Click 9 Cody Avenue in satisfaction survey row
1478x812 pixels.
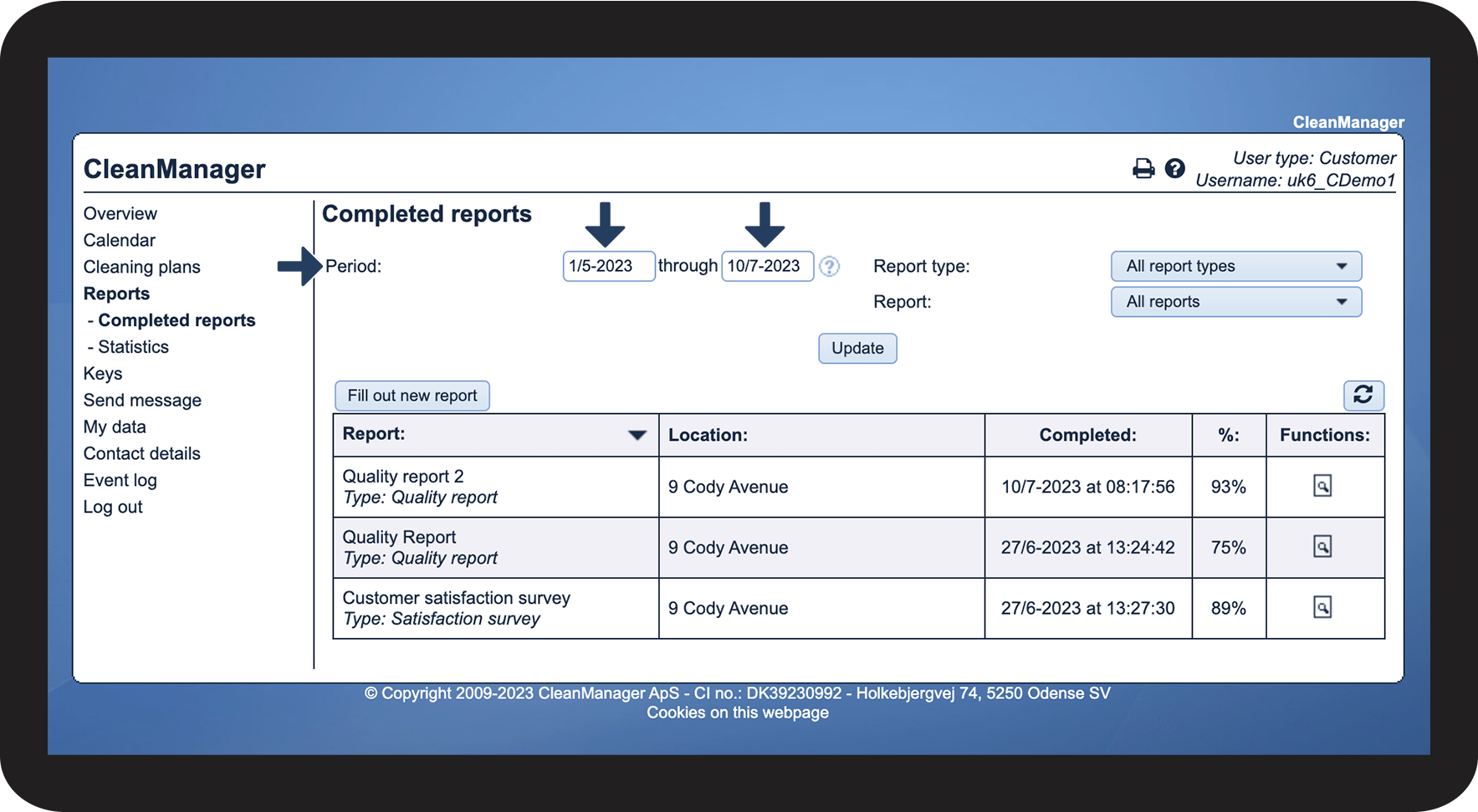[729, 608]
